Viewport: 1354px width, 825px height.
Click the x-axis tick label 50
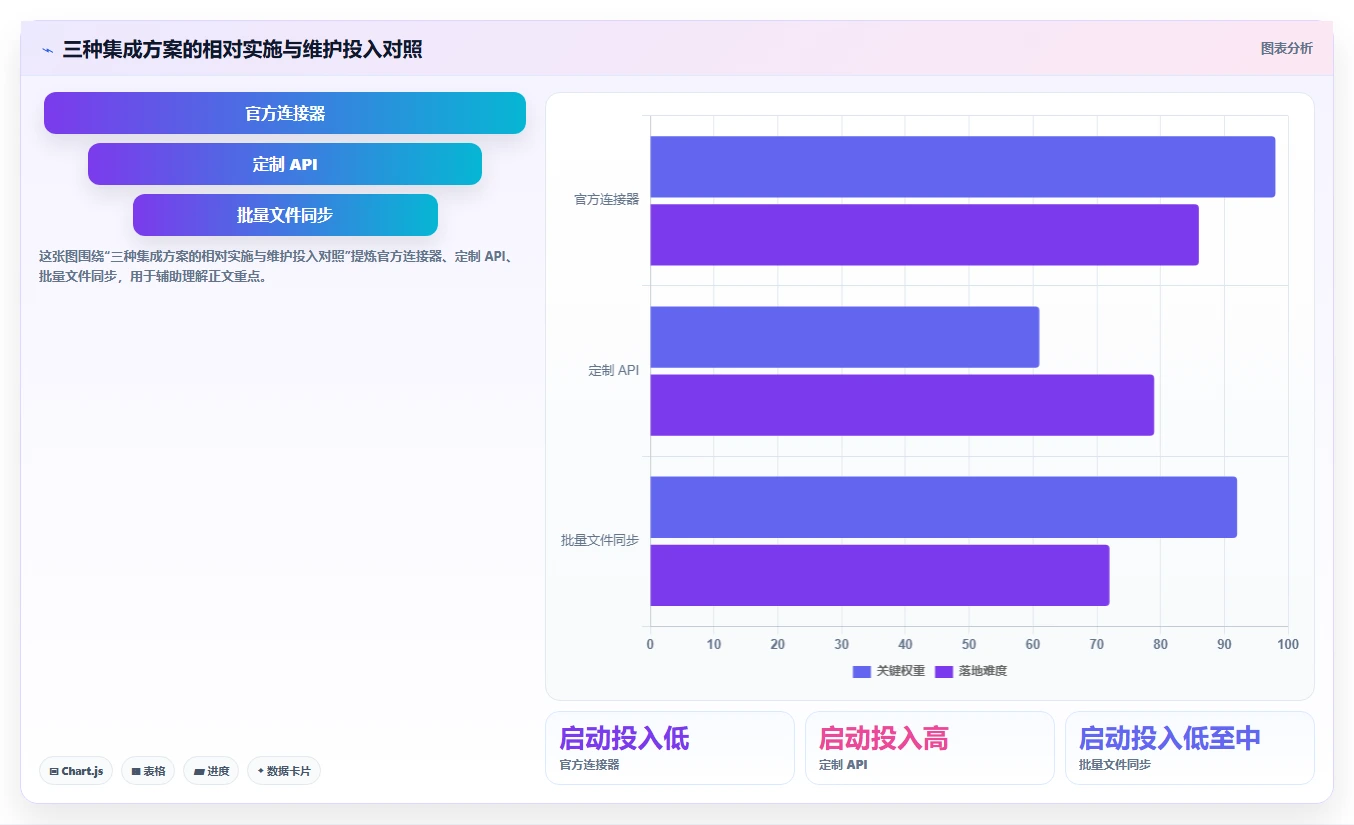tap(969, 644)
